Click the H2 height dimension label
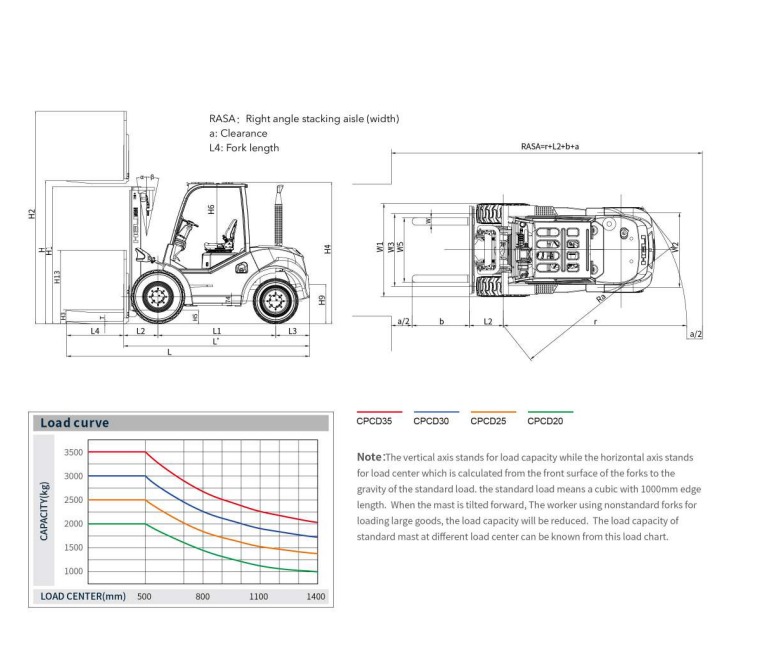Screen dimensions: 765x657 click(x=33, y=213)
